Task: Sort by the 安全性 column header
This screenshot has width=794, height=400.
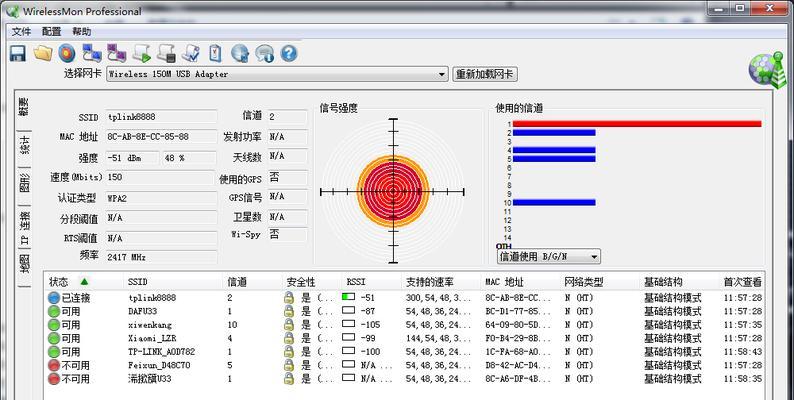Action: (x=301, y=282)
